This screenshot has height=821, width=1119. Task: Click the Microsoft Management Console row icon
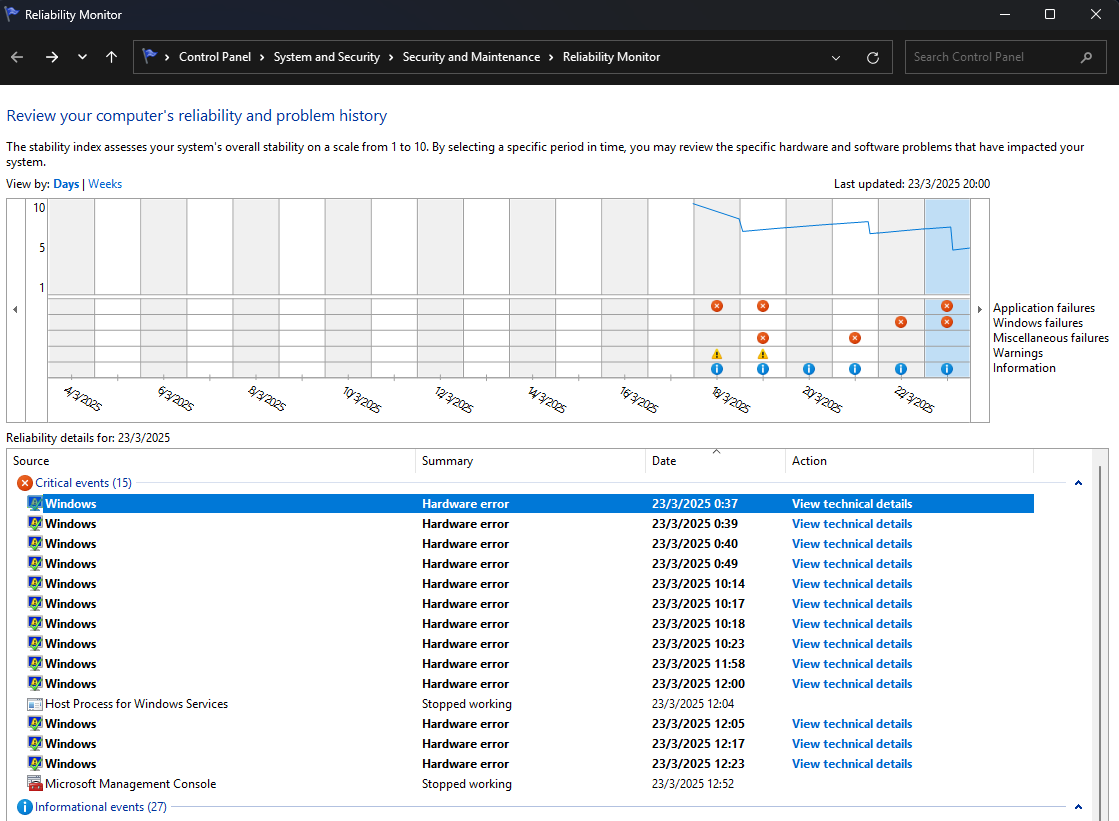34,784
